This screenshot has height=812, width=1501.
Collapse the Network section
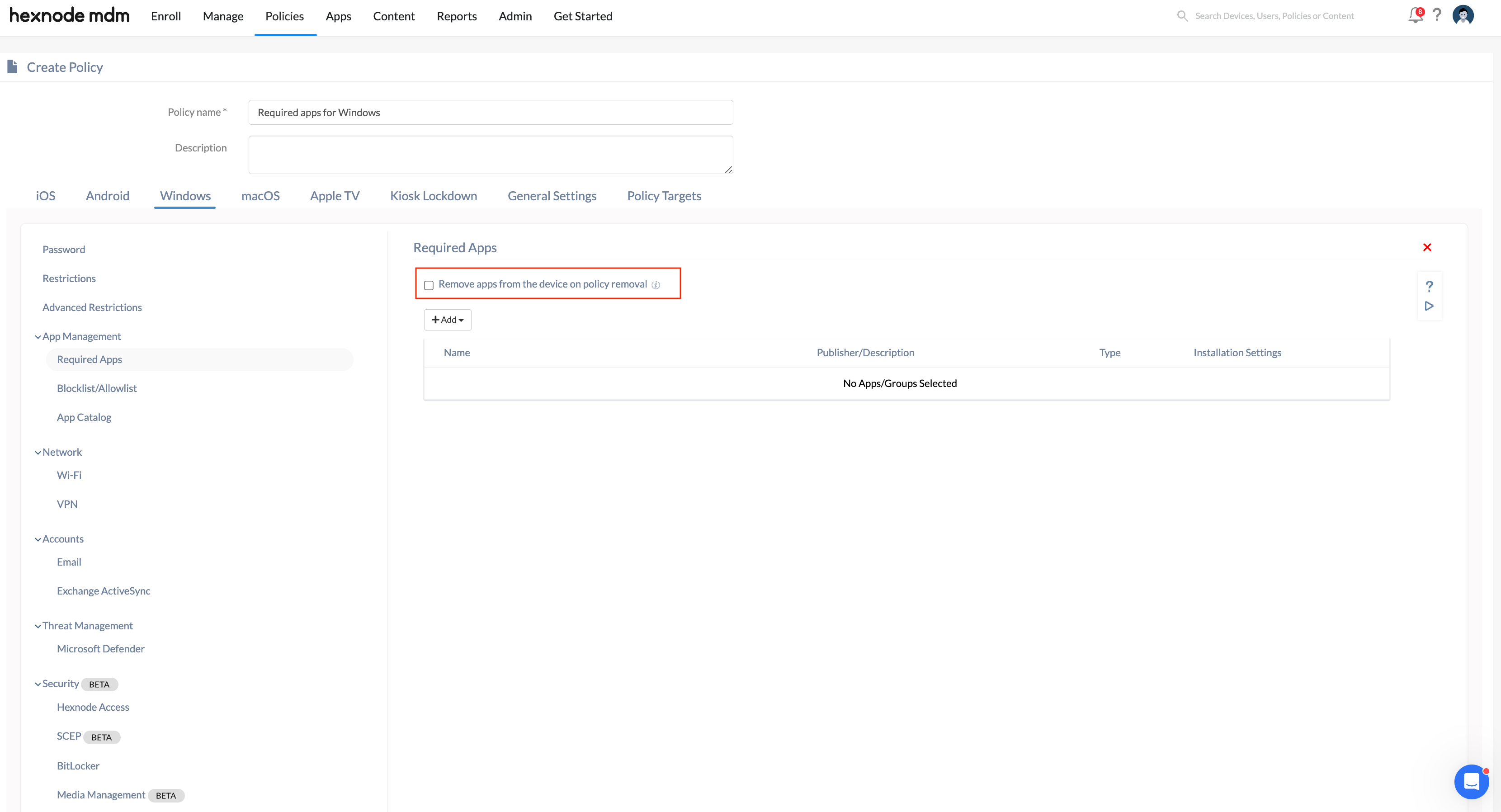38,453
